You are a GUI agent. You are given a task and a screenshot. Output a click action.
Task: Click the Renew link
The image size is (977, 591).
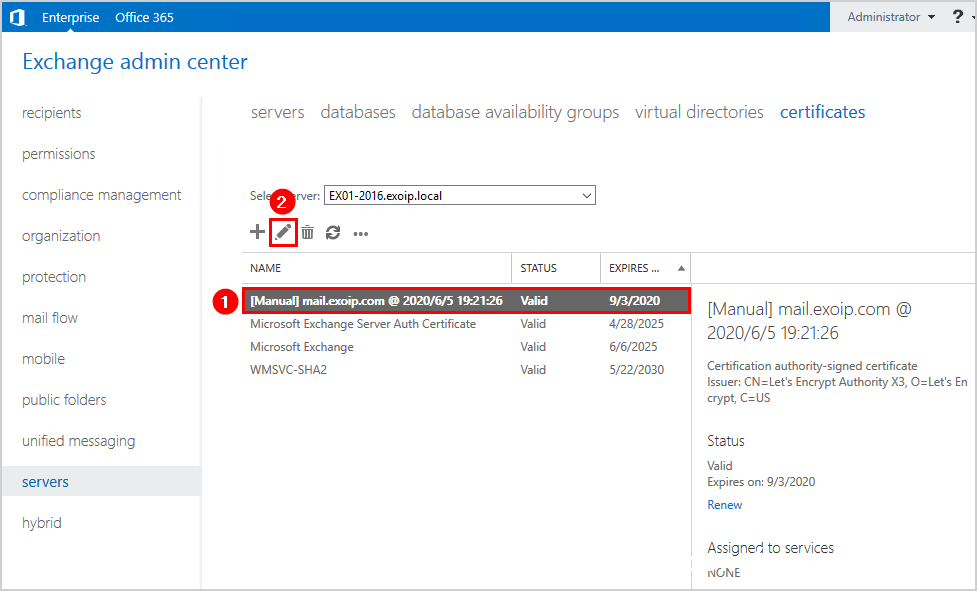click(725, 505)
